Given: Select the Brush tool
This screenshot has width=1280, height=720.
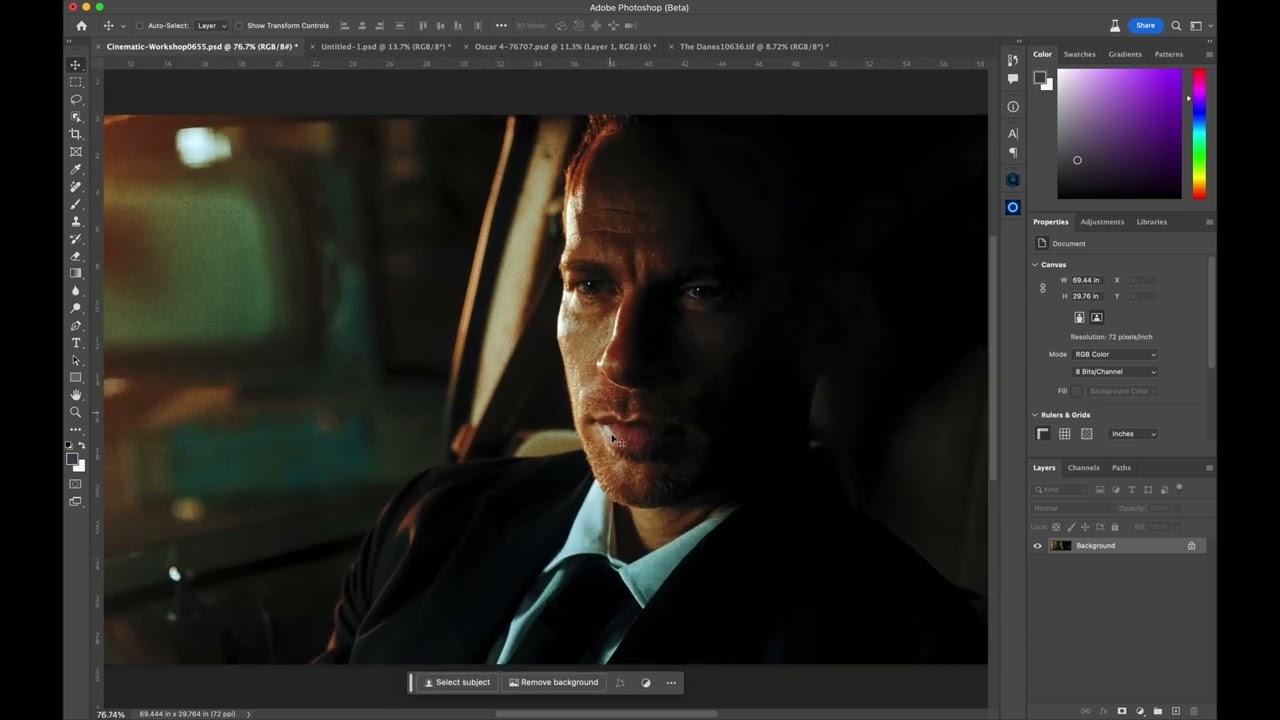Looking at the screenshot, I should pyautogui.click(x=75, y=204).
